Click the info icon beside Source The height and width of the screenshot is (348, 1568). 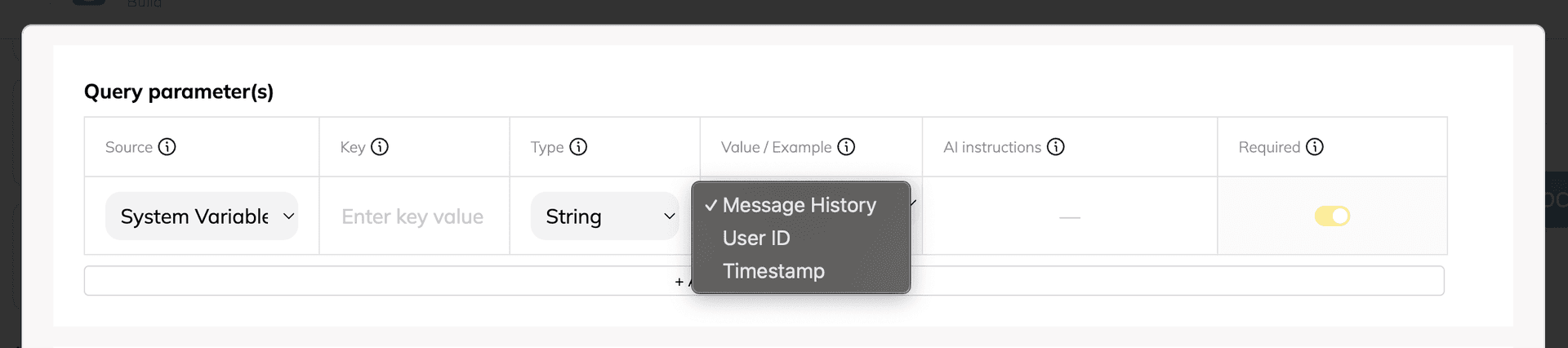tap(167, 147)
